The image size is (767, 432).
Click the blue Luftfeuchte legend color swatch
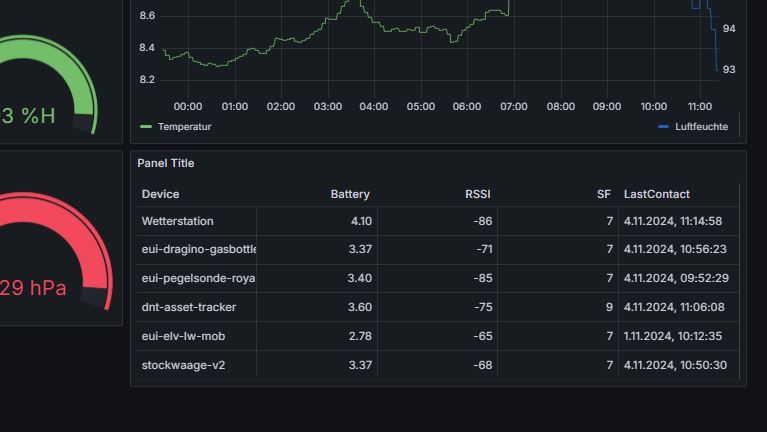(664, 127)
